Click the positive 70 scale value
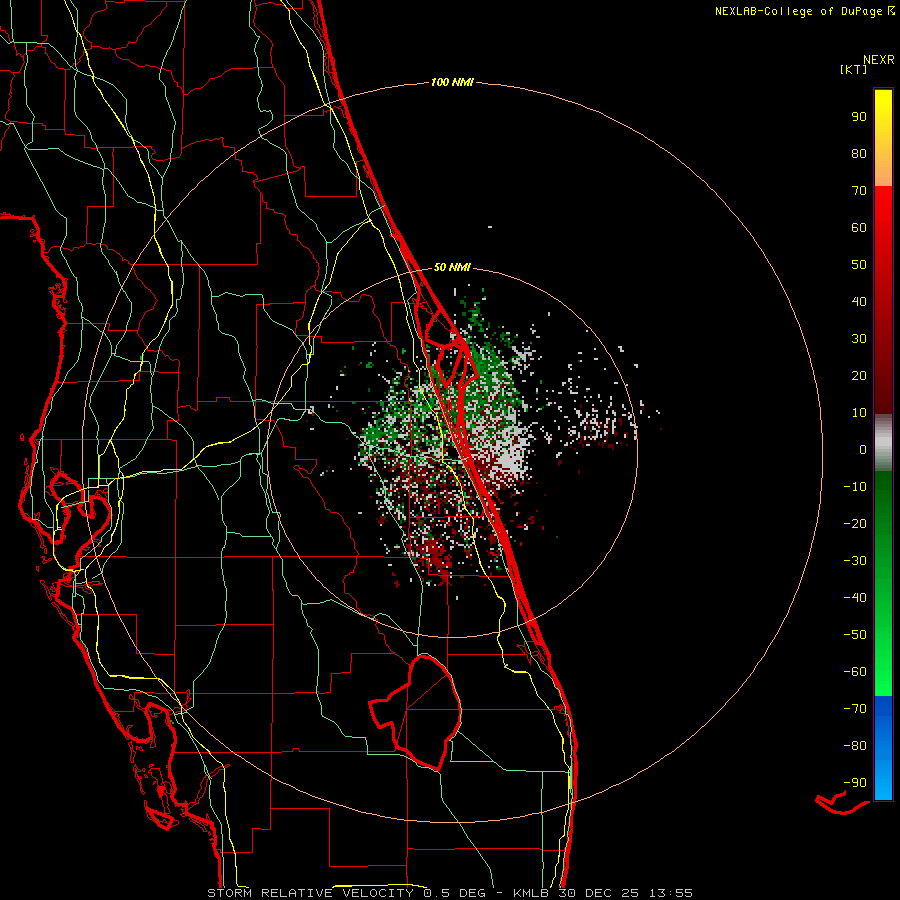Viewport: 900px width, 900px height. tap(859, 191)
